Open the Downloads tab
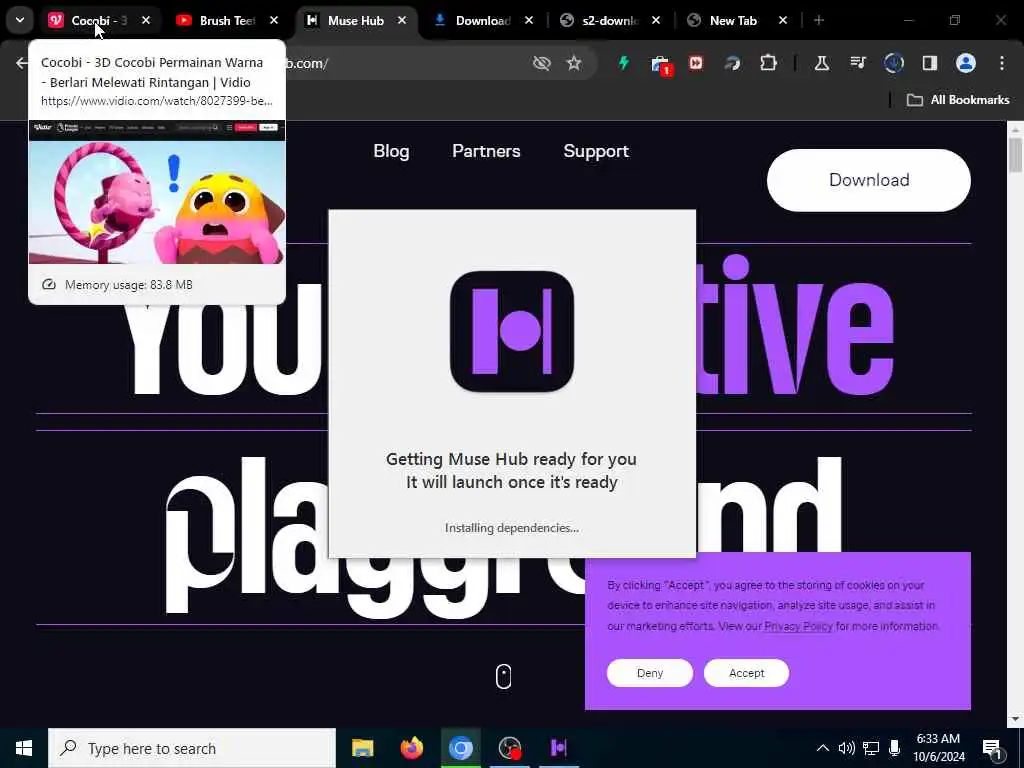 point(483,21)
